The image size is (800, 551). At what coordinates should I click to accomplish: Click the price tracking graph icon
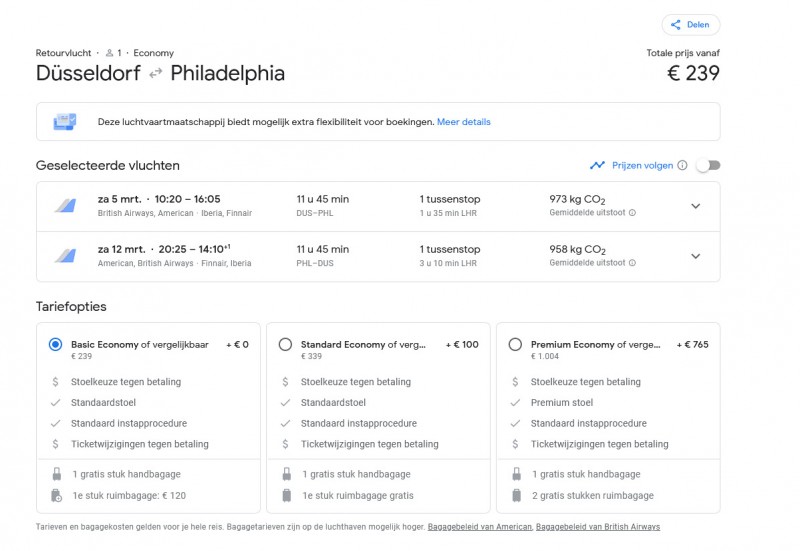pos(597,165)
